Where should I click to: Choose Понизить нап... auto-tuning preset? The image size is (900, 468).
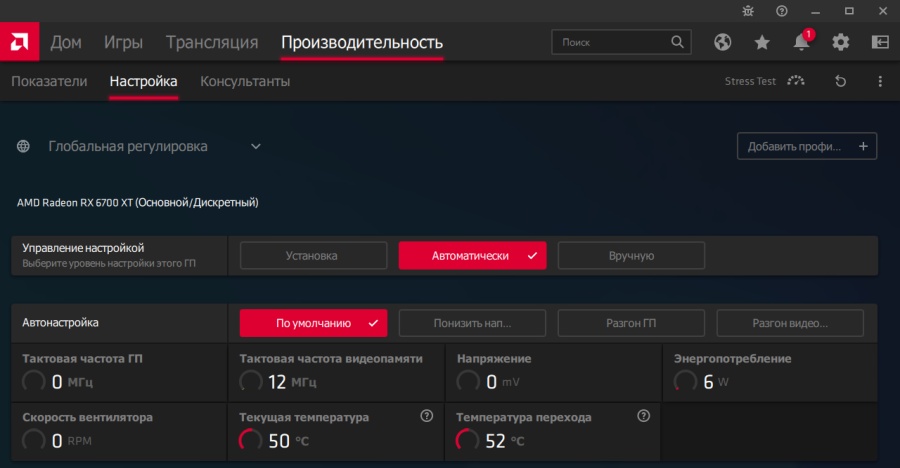472,323
